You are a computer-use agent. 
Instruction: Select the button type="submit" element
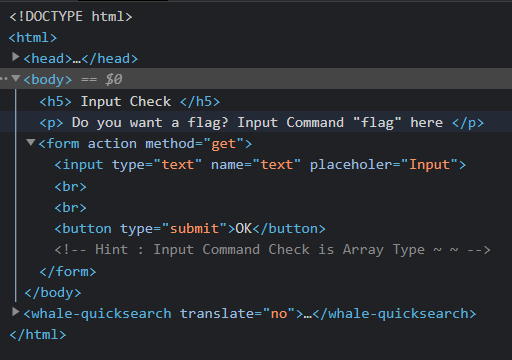(190, 229)
